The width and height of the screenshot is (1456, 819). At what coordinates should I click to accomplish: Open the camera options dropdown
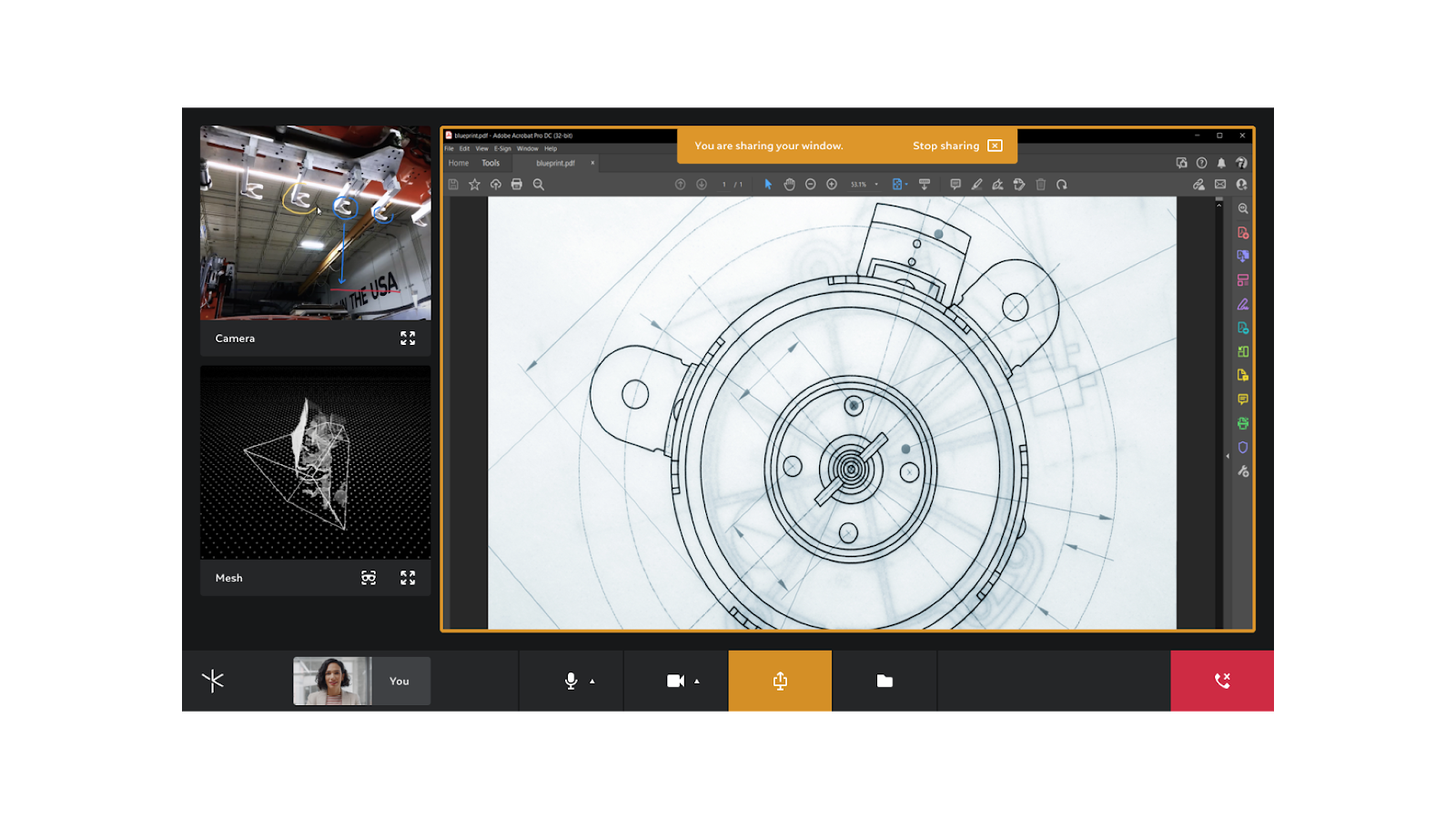point(697,681)
